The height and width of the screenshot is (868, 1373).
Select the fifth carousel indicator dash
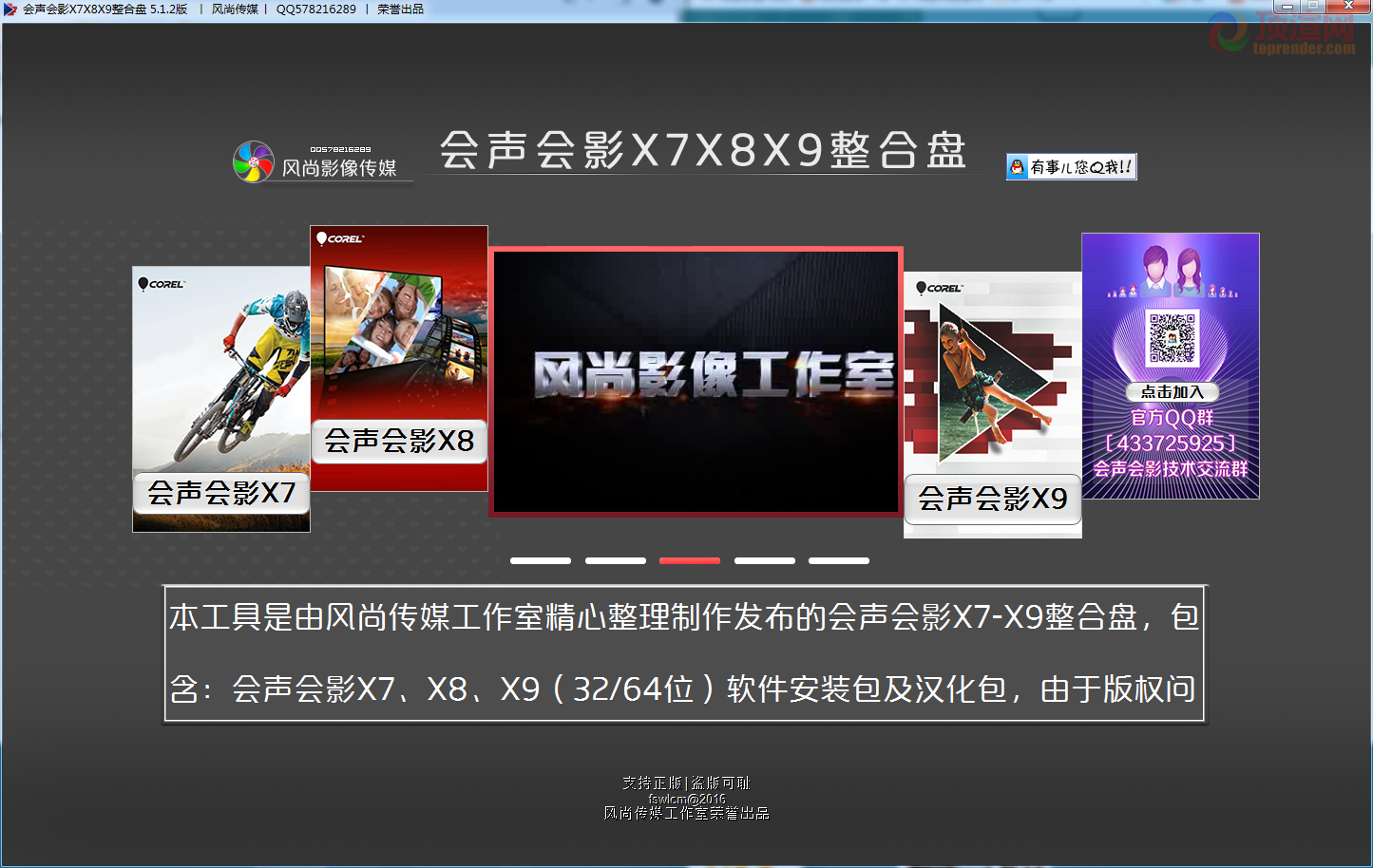(x=839, y=560)
